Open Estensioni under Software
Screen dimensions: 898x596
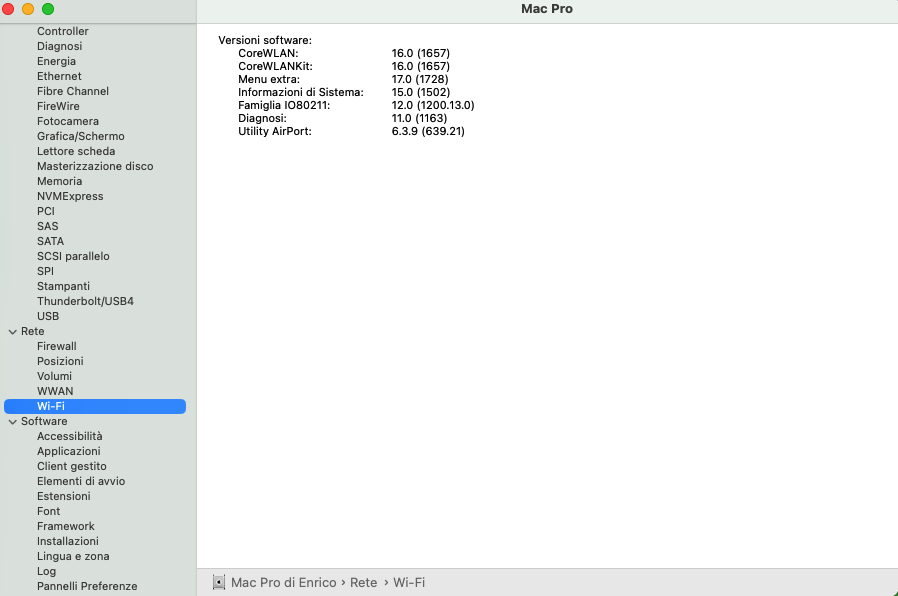pyautogui.click(x=64, y=496)
